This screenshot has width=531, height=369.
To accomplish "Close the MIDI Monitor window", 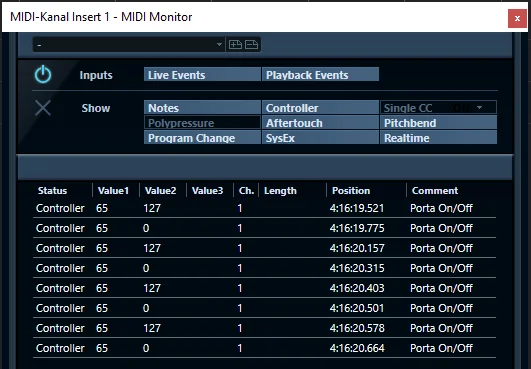I will [517, 18].
